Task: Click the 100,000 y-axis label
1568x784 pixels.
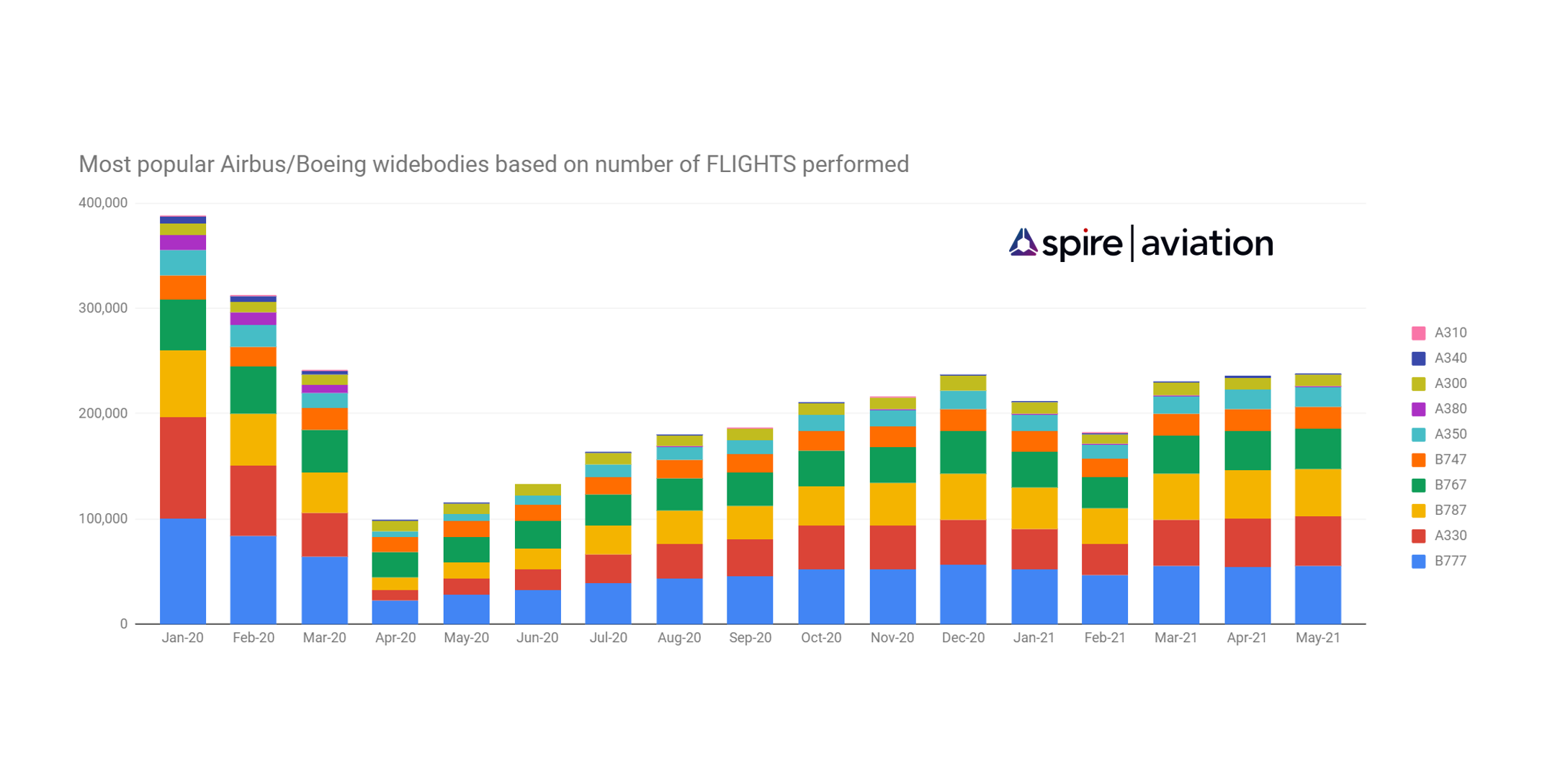Action: (103, 519)
